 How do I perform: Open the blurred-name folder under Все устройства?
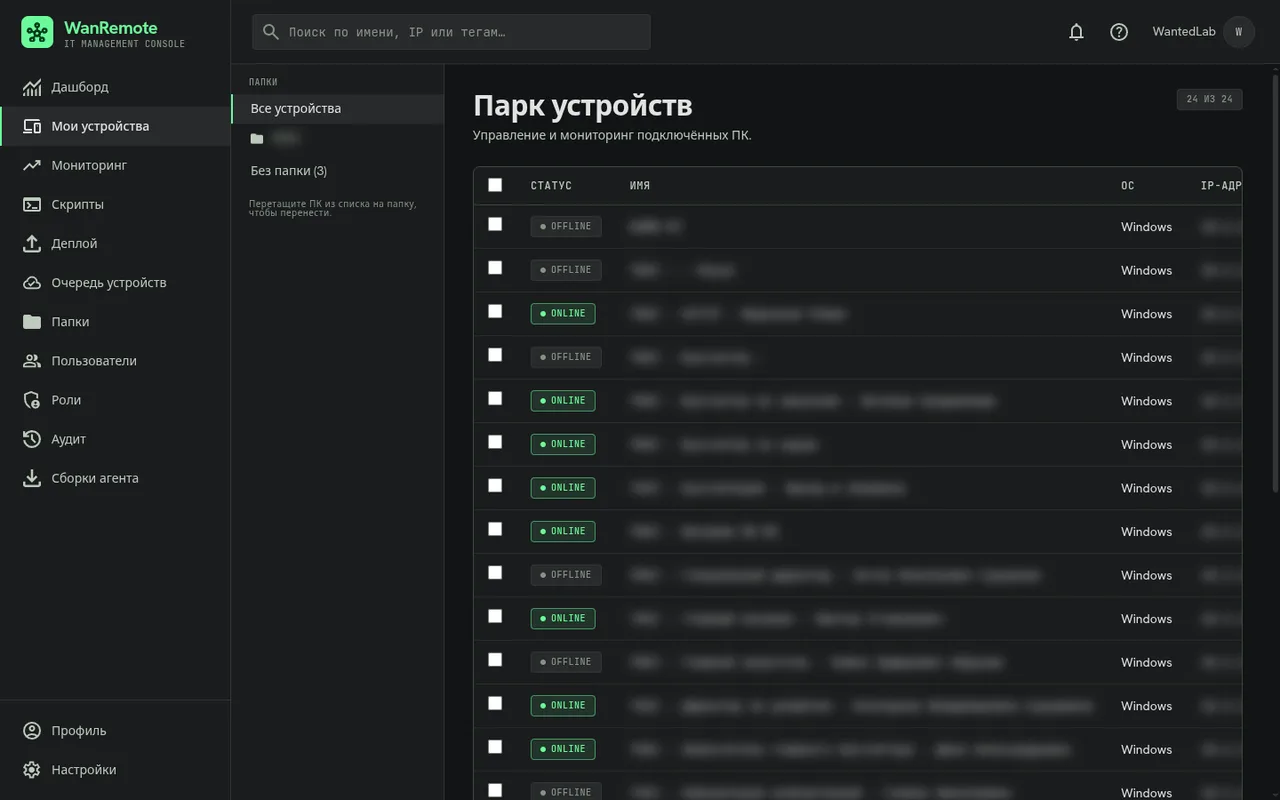pyautogui.click(x=337, y=138)
